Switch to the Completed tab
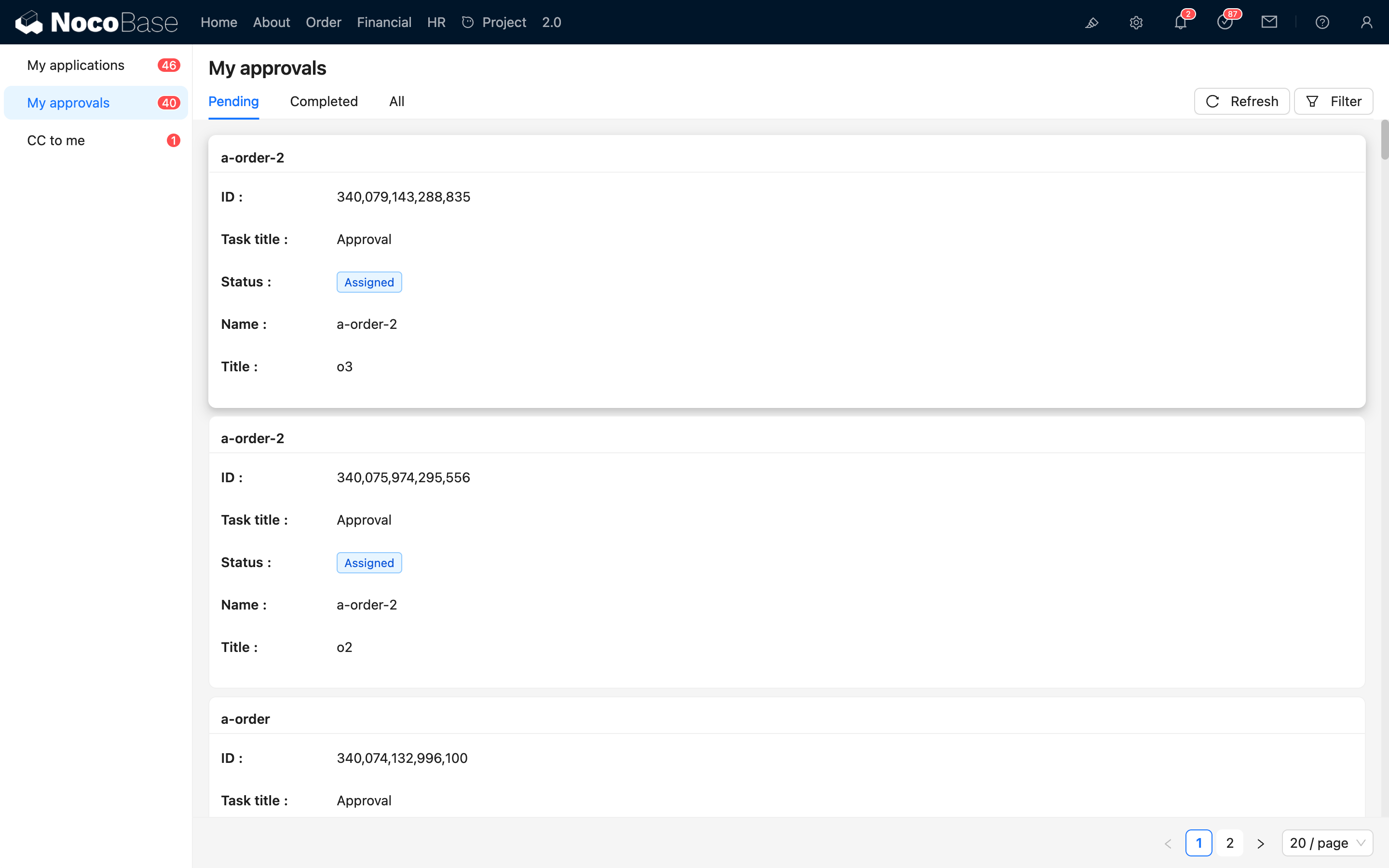 (x=324, y=102)
